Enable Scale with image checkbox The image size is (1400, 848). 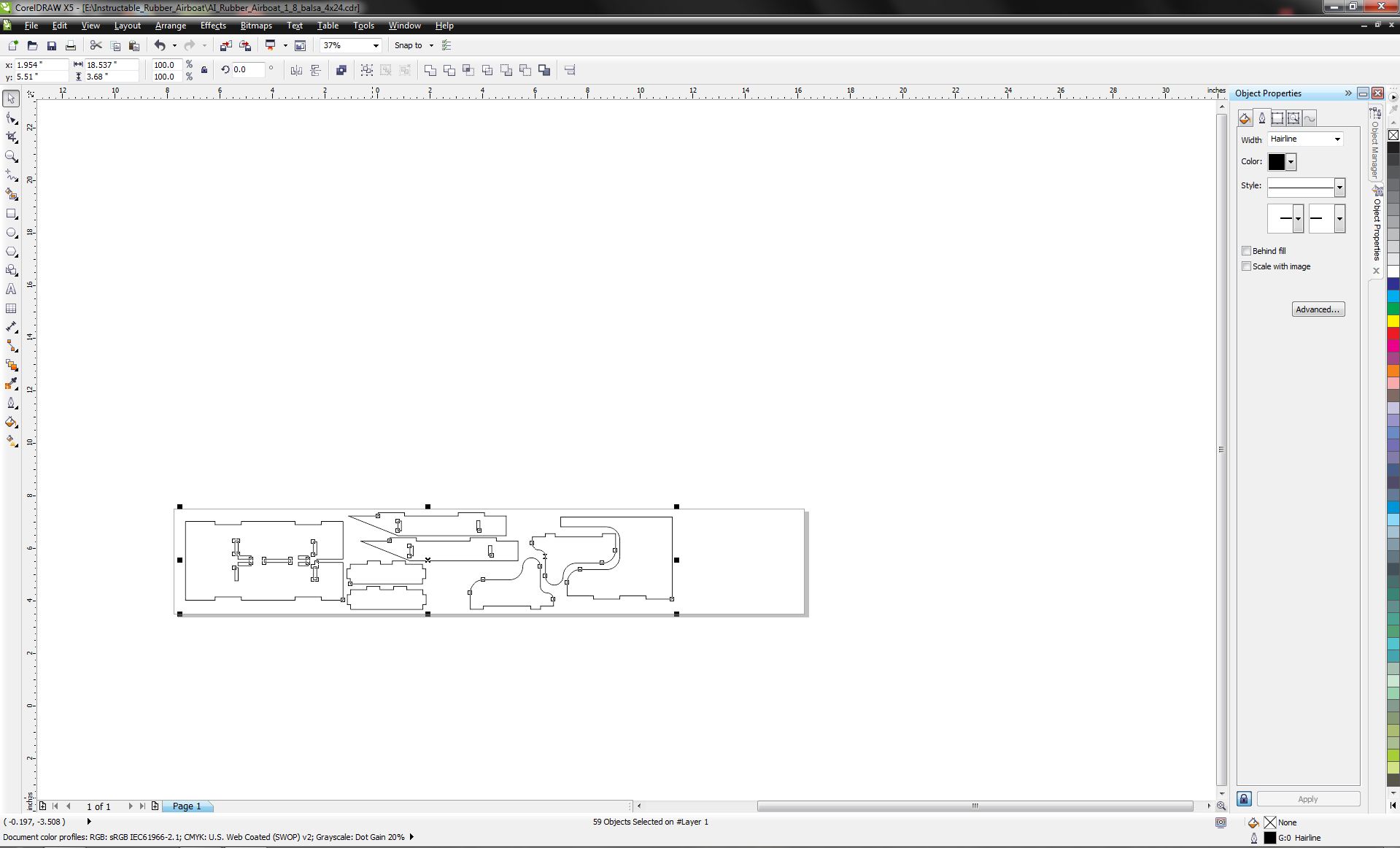(x=1247, y=266)
